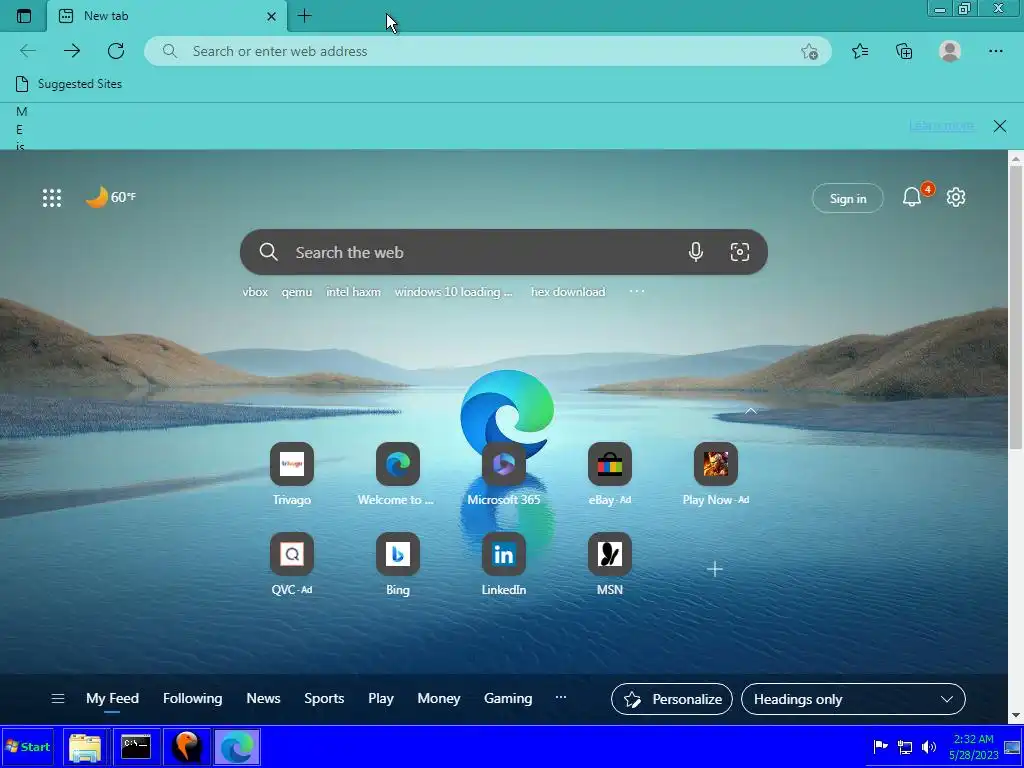The image size is (1024, 768).
Task: Select the hex download suggestion
Action: coord(568,292)
